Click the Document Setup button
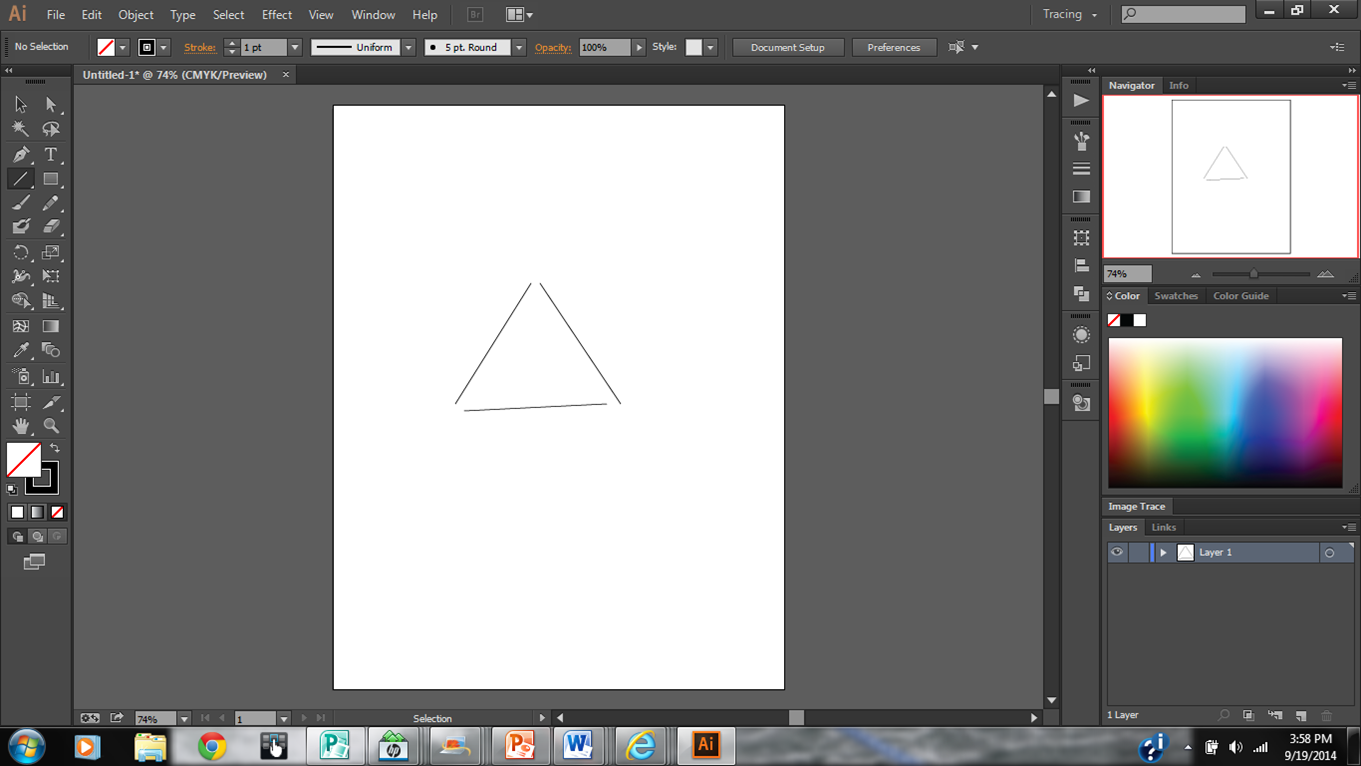 point(788,47)
